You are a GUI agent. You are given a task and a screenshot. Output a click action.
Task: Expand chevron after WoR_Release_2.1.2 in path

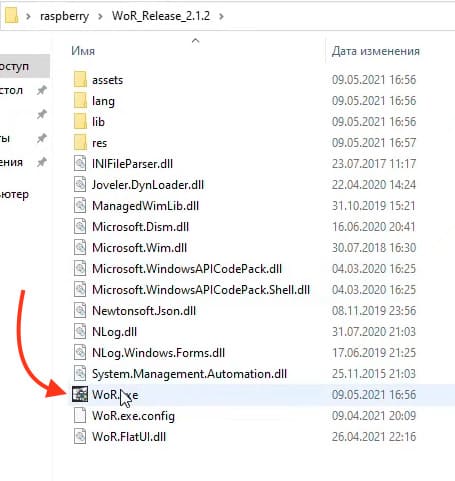click(x=221, y=16)
